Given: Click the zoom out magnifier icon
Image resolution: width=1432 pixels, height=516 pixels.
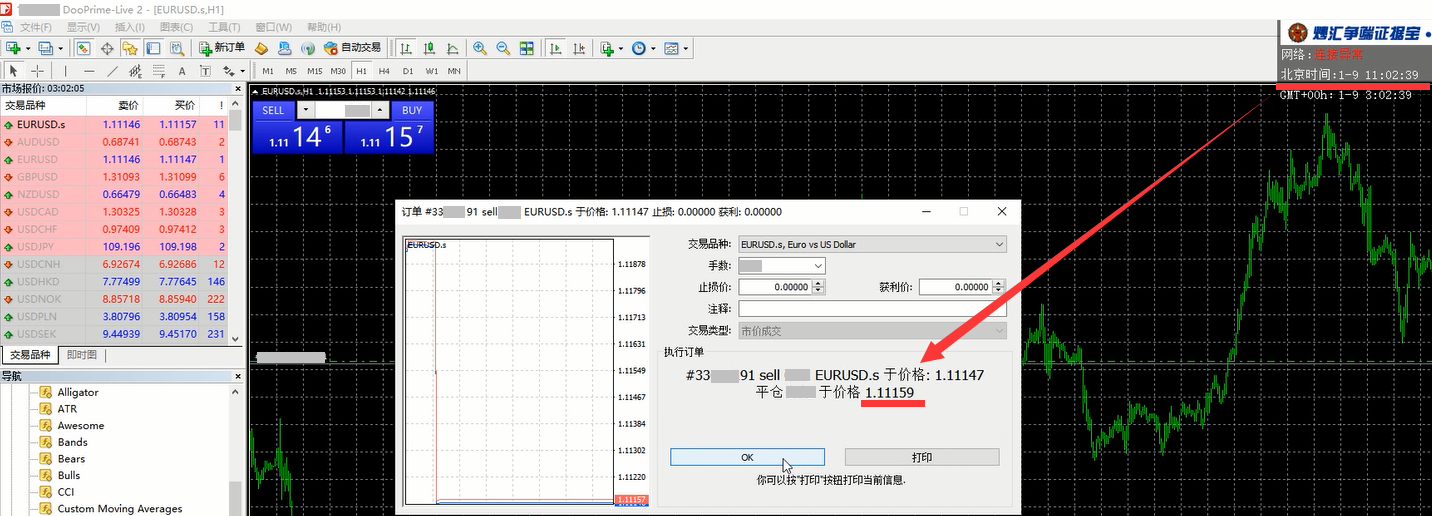Looking at the screenshot, I should tap(503, 48).
